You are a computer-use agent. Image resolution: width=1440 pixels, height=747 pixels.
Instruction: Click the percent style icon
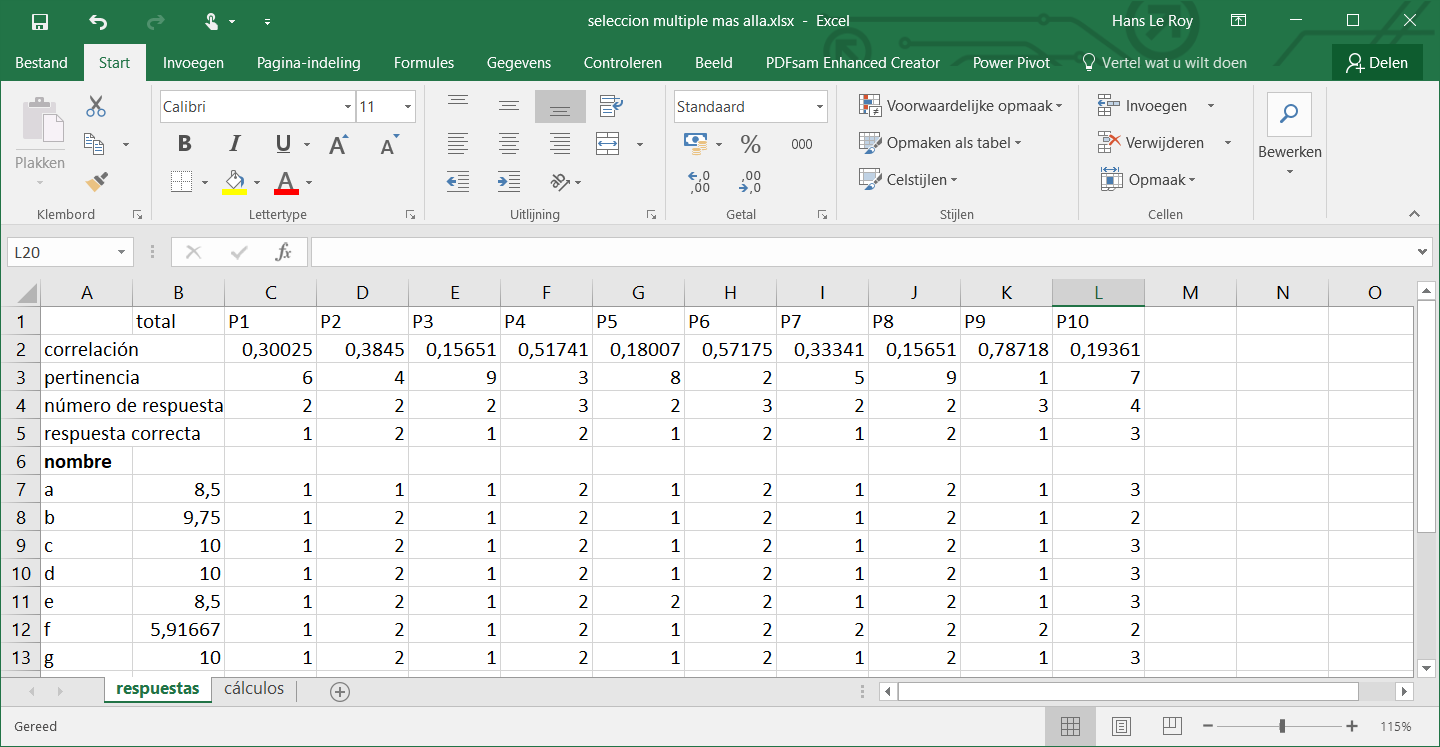(750, 144)
